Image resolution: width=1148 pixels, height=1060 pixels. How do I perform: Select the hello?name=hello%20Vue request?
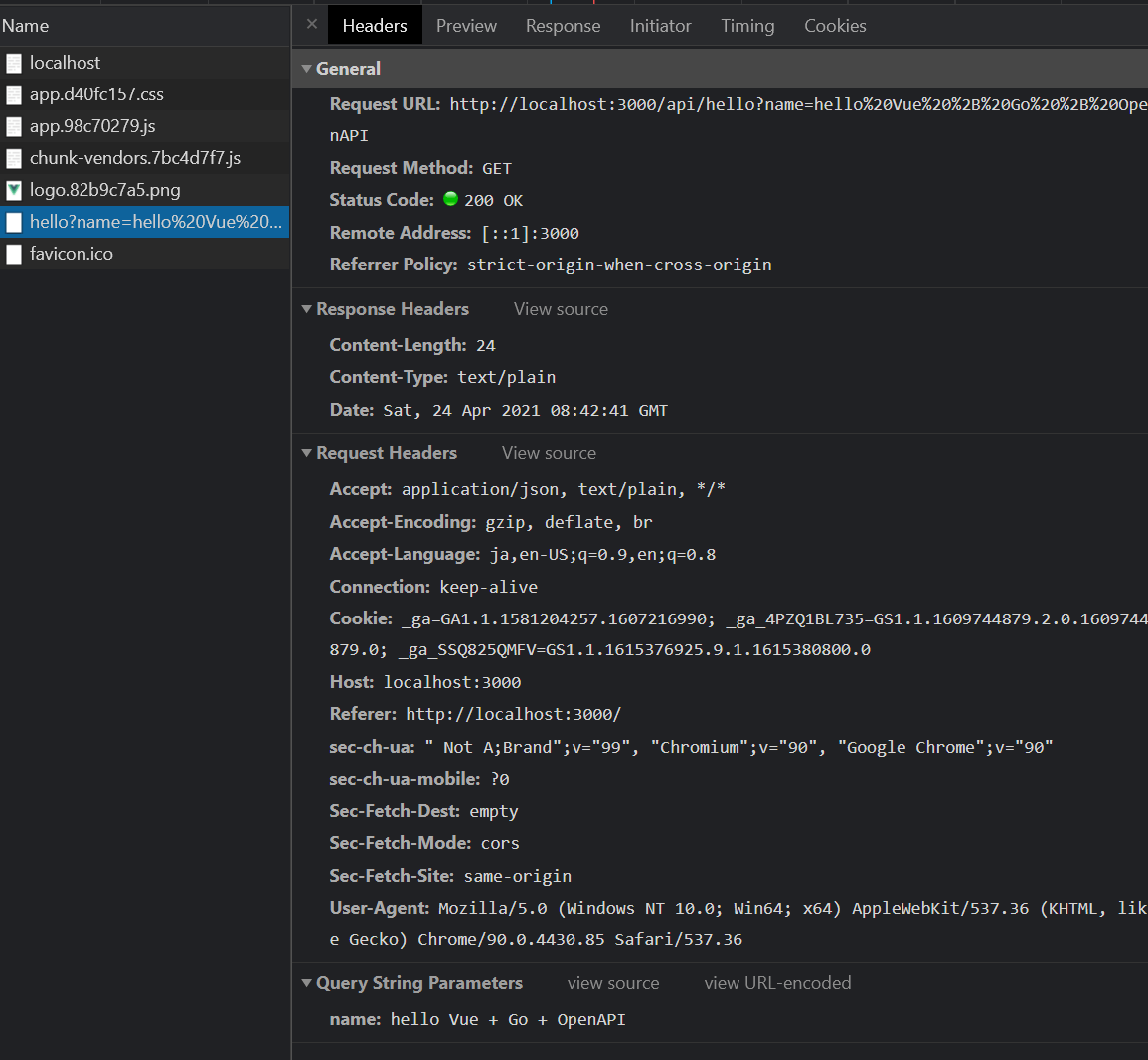[145, 222]
